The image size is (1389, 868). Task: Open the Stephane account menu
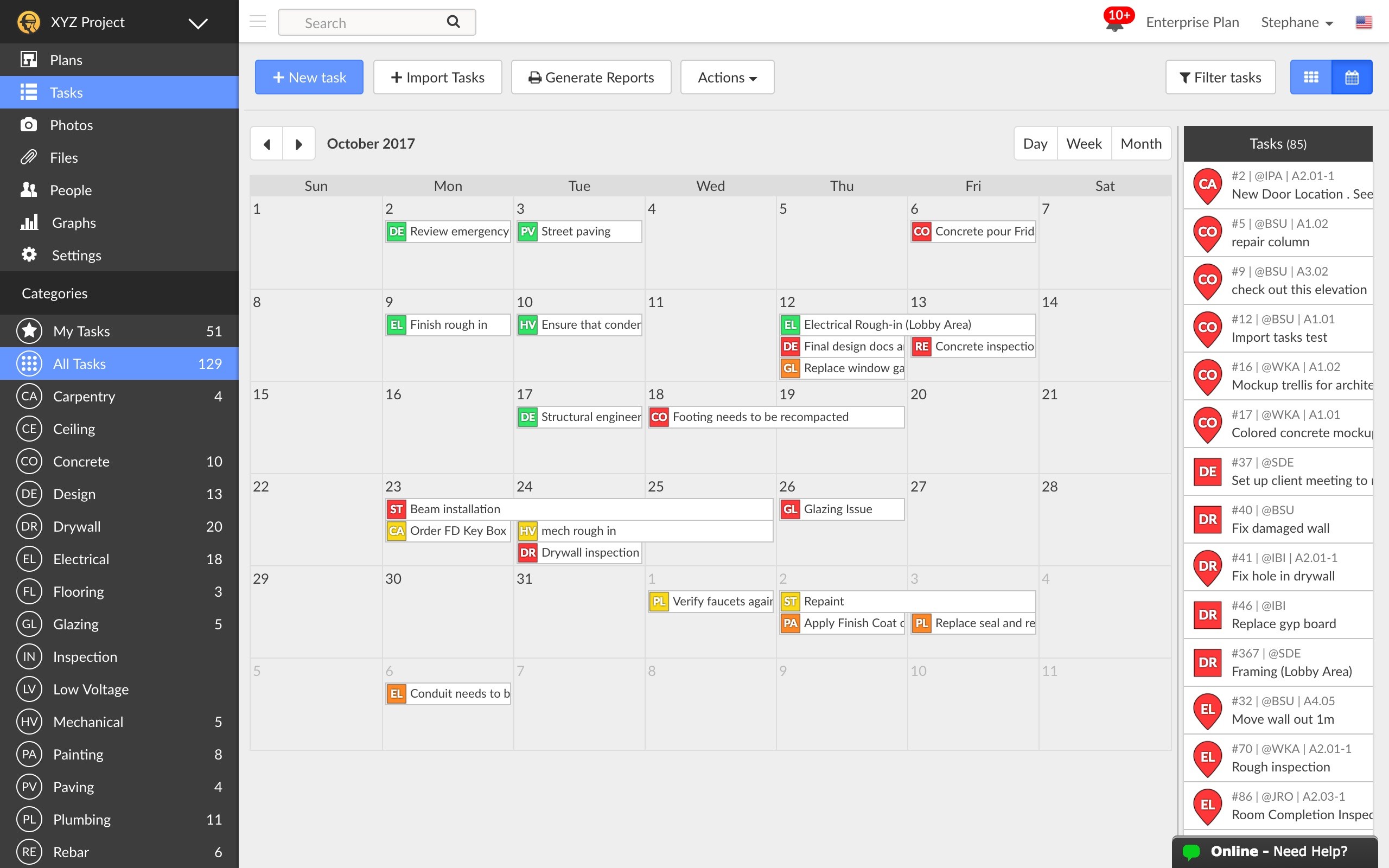(1297, 22)
